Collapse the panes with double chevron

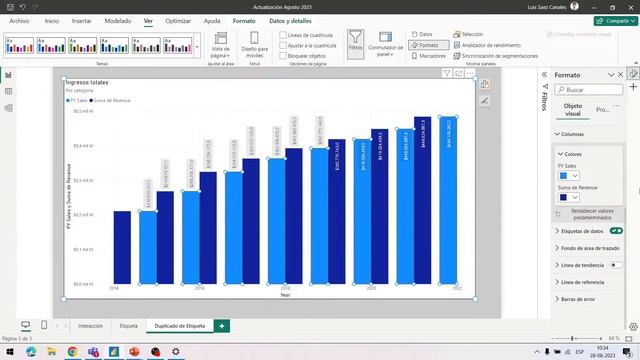pos(544,75)
